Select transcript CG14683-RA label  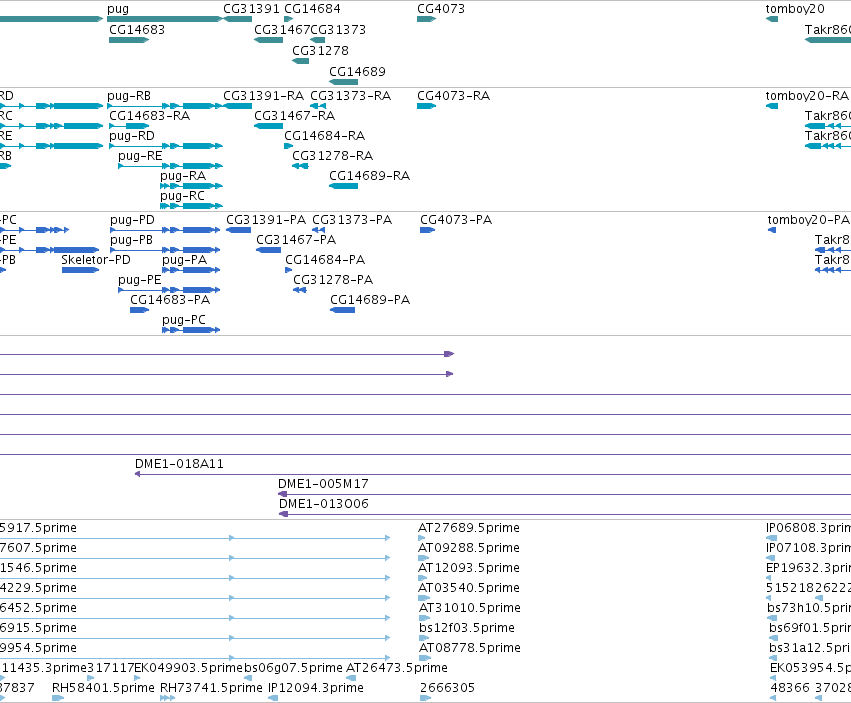coord(149,116)
